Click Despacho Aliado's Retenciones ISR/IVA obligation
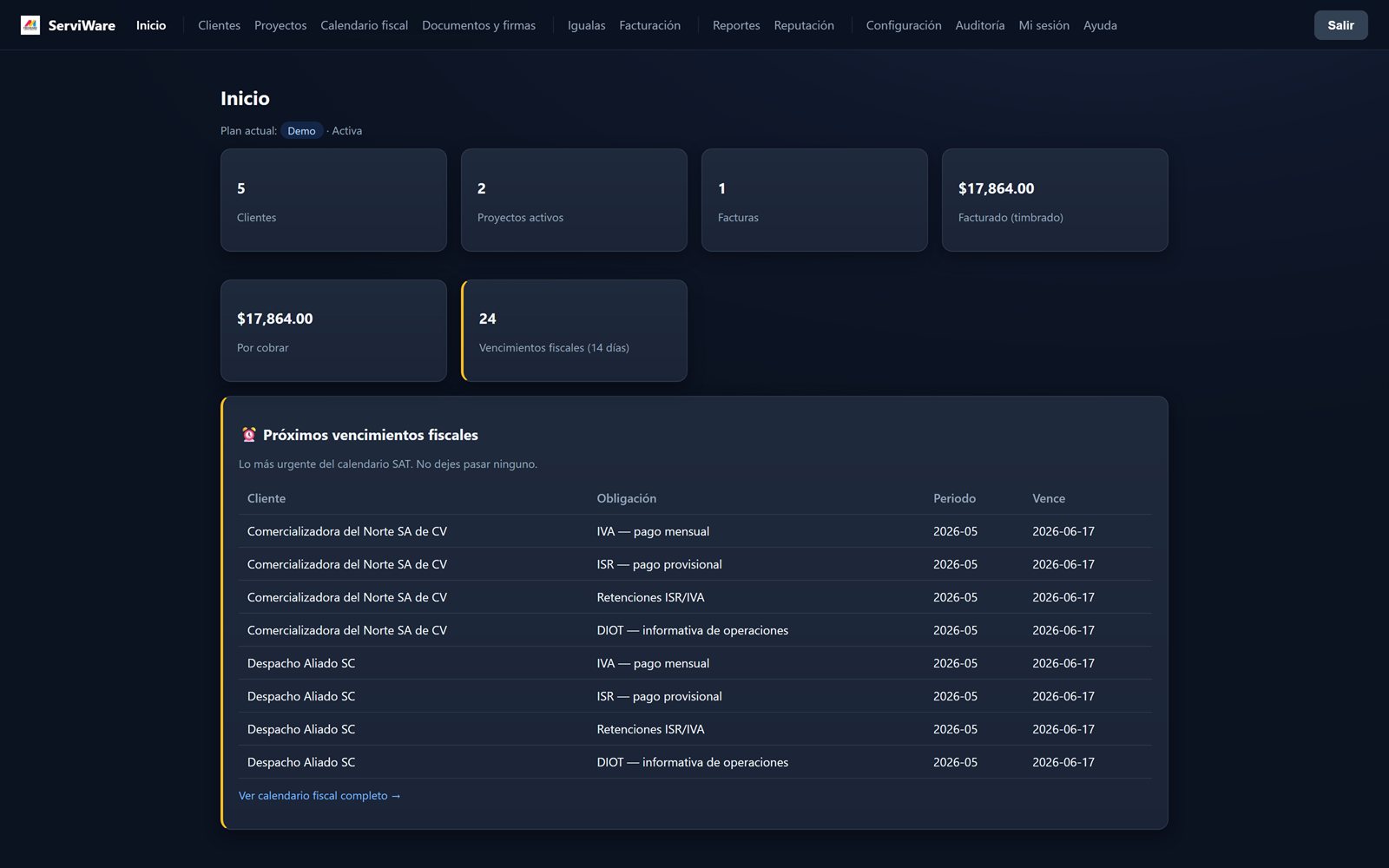This screenshot has height=868, width=1389. (650, 729)
